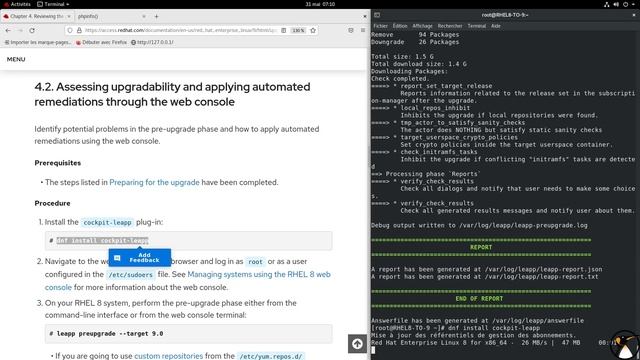This screenshot has width=640, height=360.
Task: Click the new terminal tab icon
Action: point(377,15)
